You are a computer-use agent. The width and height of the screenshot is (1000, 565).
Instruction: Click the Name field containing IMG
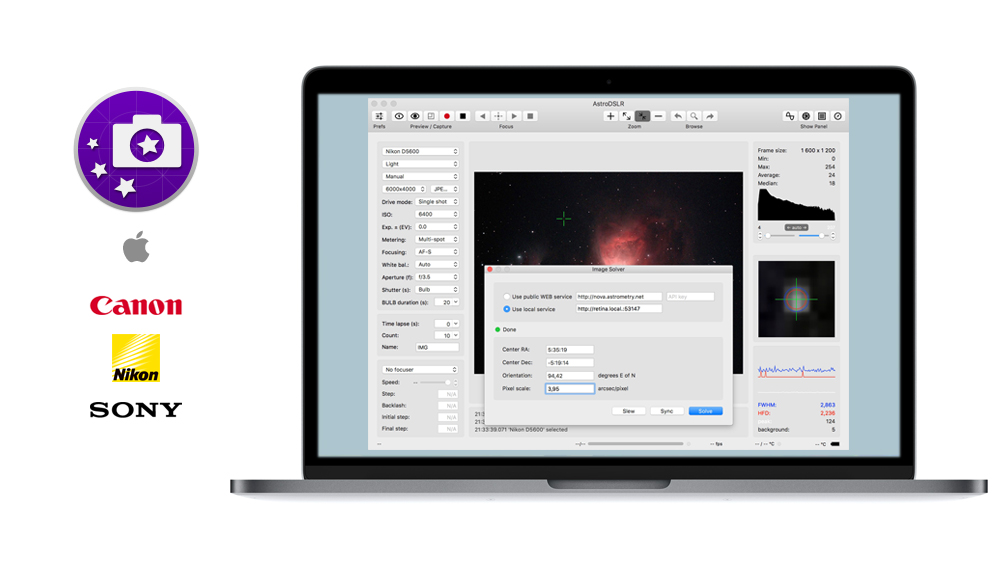coord(437,348)
